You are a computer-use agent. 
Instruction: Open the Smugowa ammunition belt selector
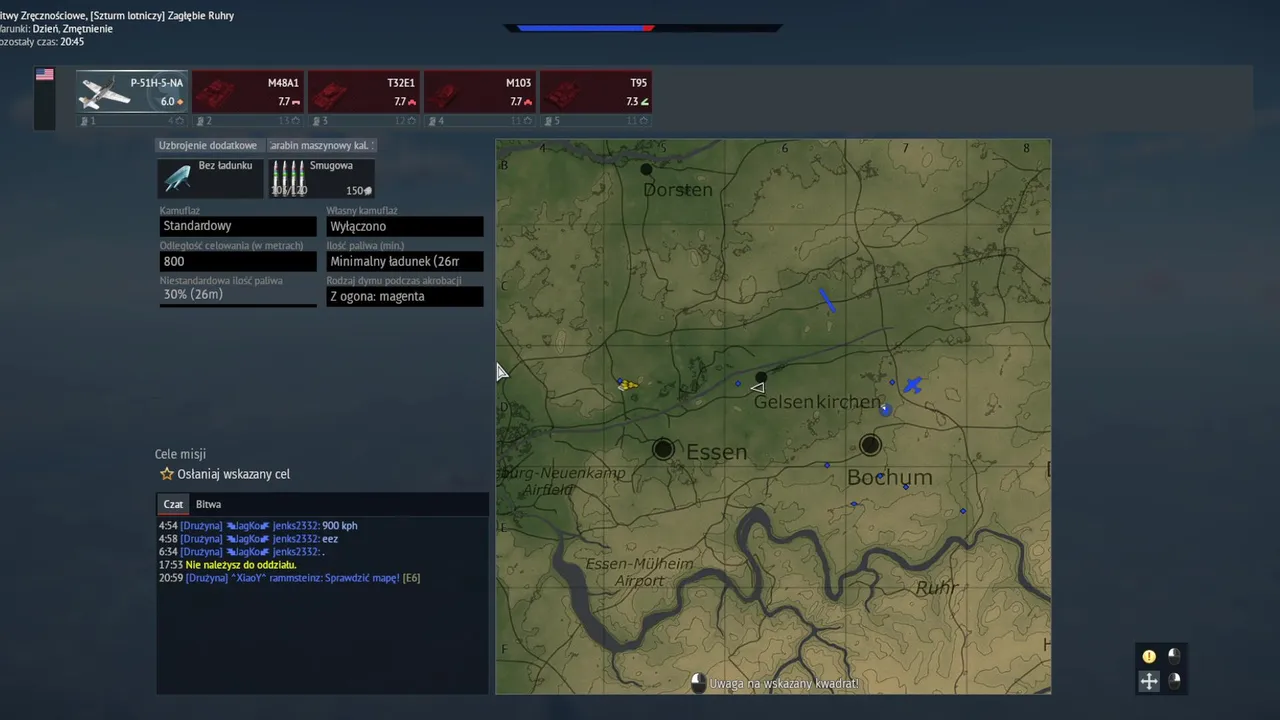tap(321, 178)
